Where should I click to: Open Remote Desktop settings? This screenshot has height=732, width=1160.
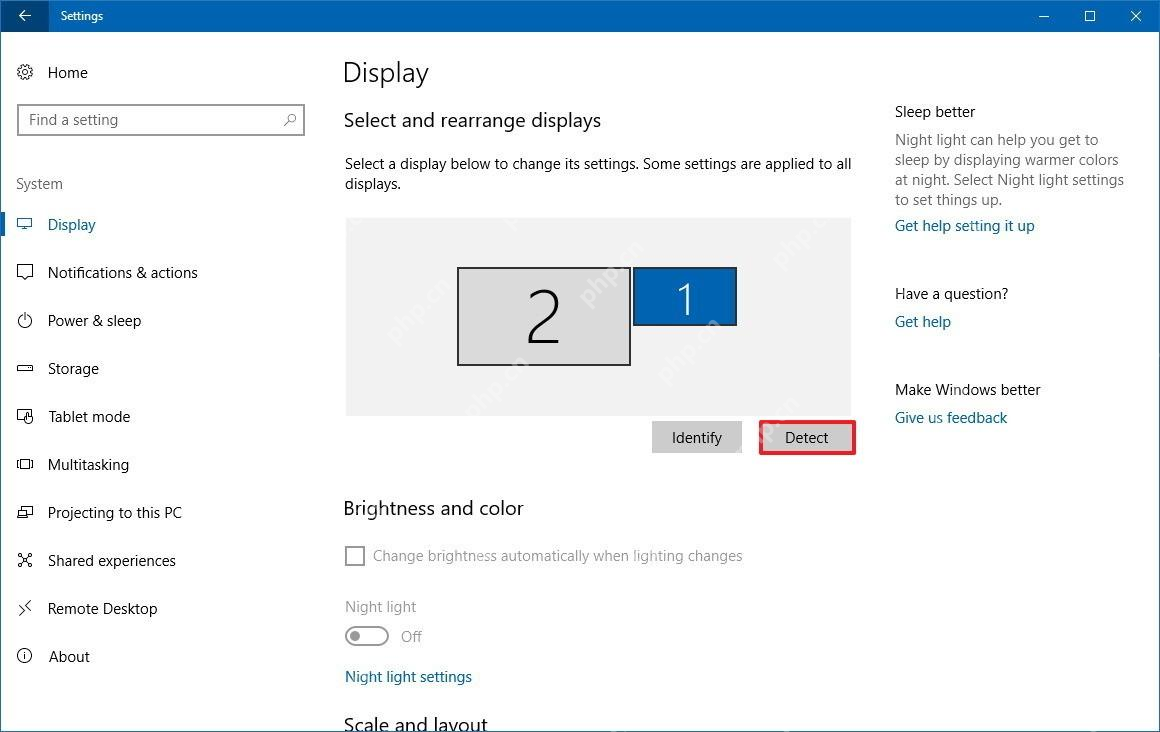[x=102, y=609]
